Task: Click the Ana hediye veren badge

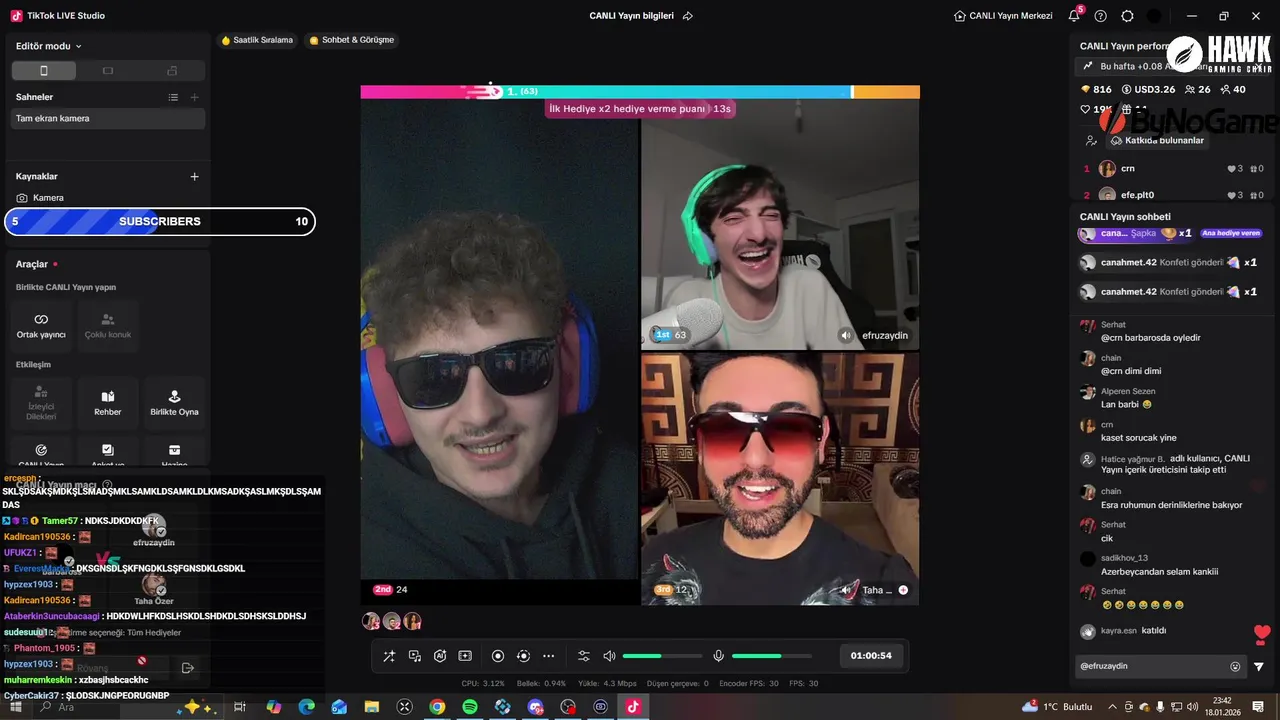Action: (x=1231, y=233)
